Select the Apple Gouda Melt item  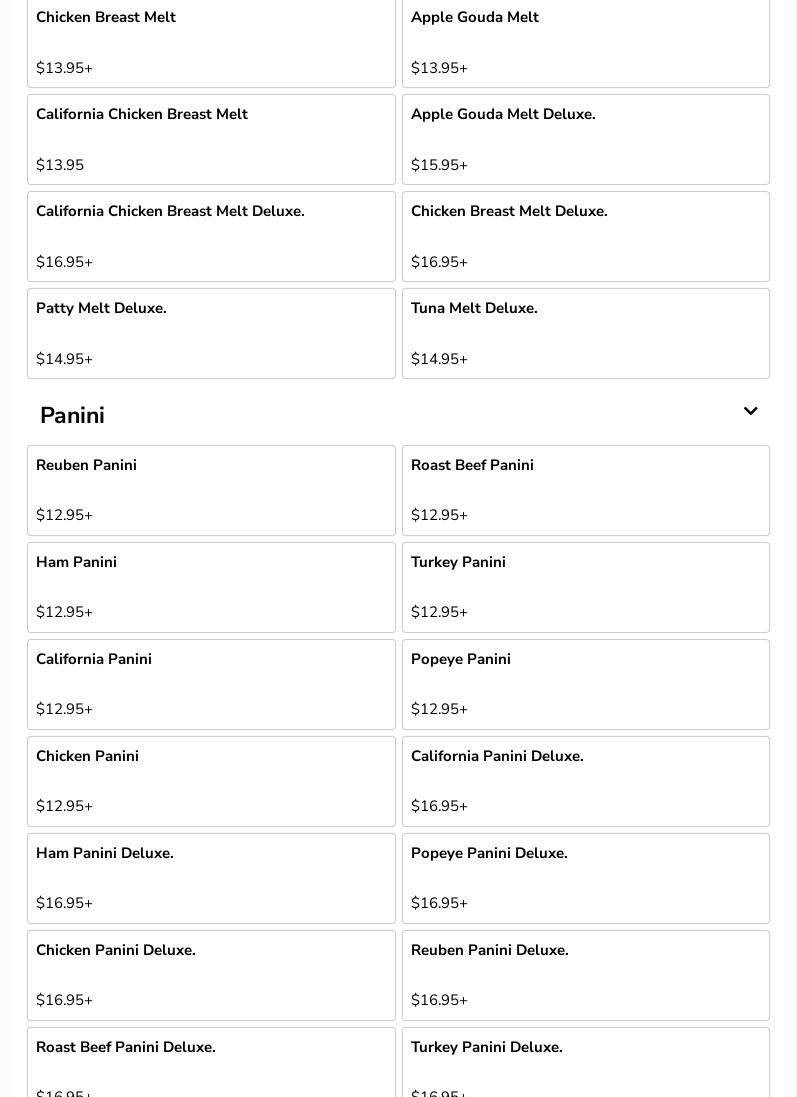pyautogui.click(x=585, y=42)
